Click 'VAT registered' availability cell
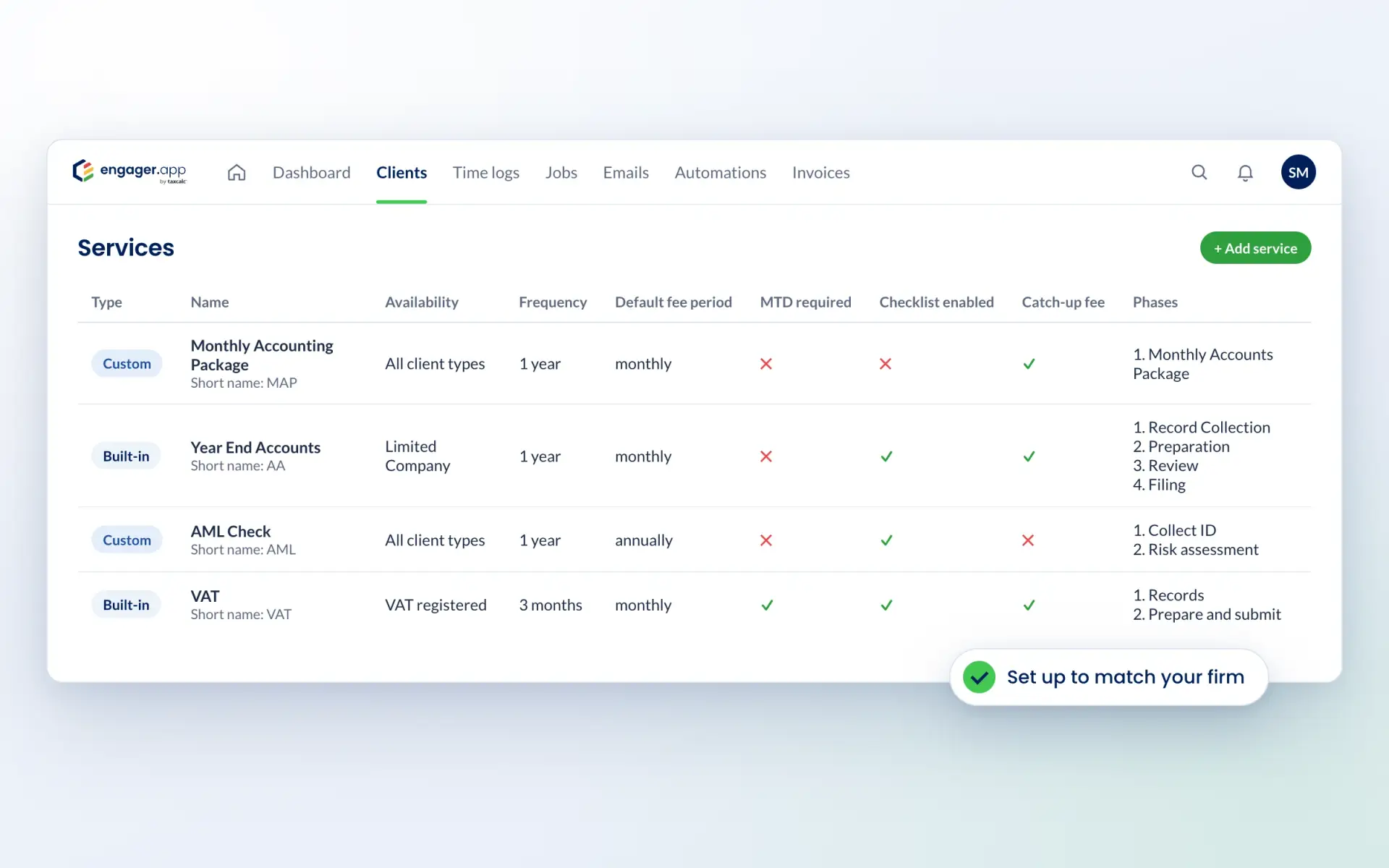 click(x=436, y=605)
